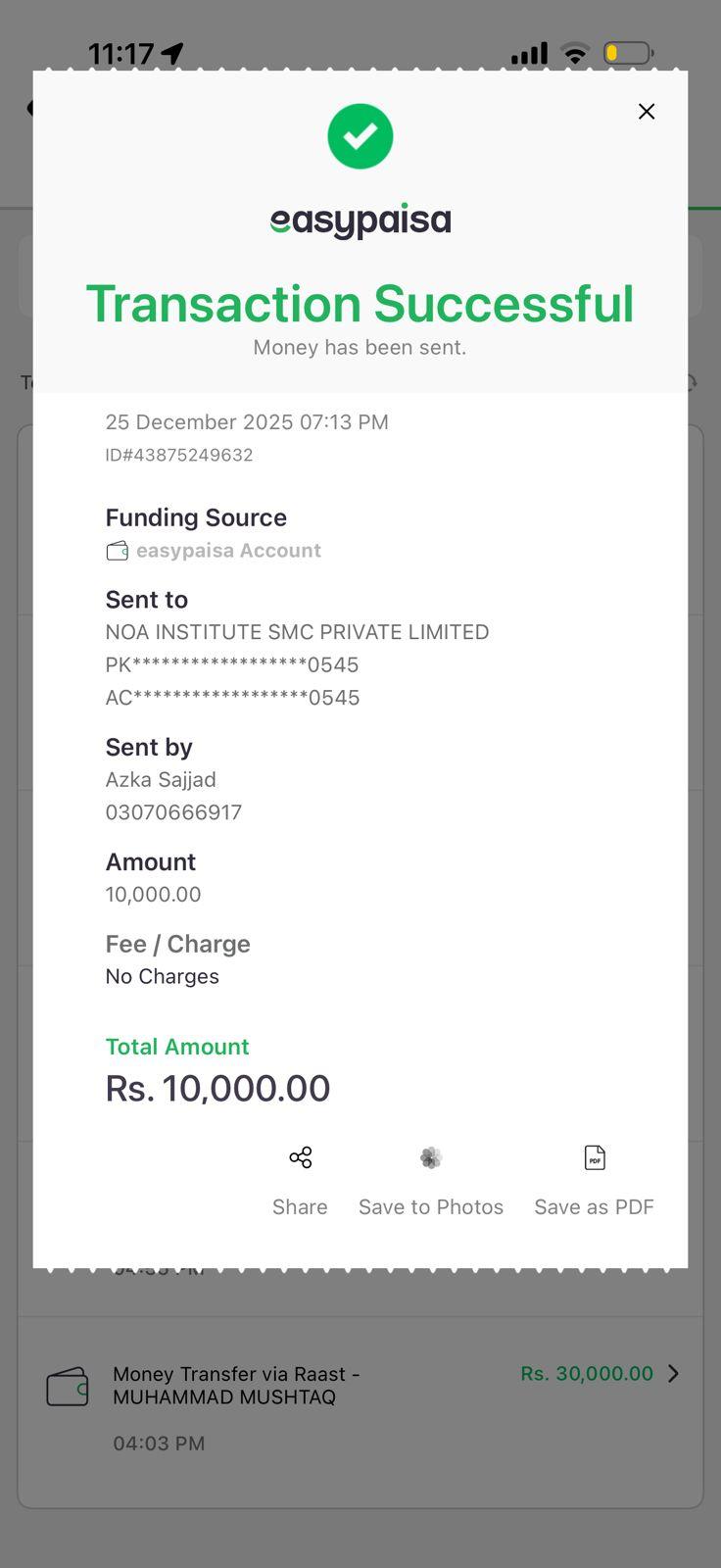Viewport: 721px width, 1568px height.
Task: Open Money Transfer via Raast transaction entry
Action: pyautogui.click(x=236, y=1386)
